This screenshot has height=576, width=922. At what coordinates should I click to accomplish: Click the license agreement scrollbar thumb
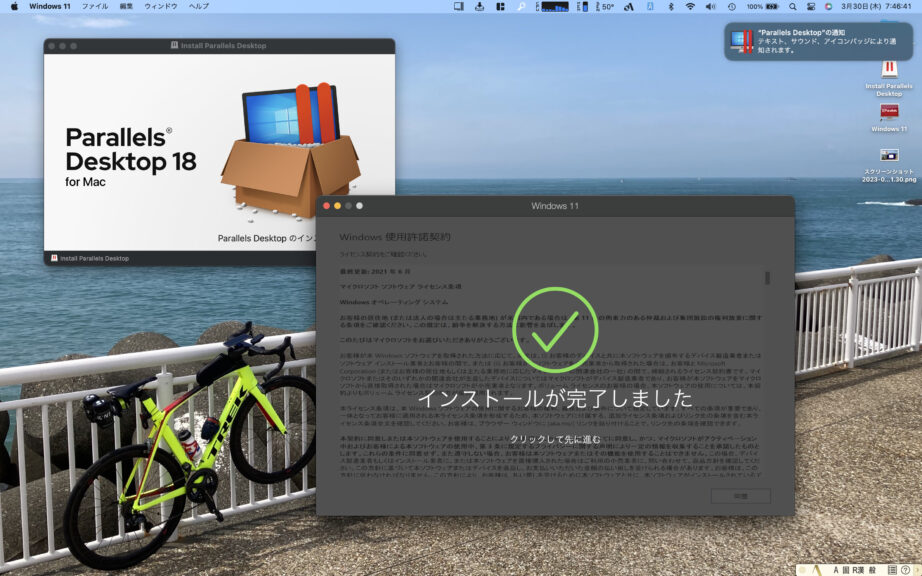tap(767, 278)
